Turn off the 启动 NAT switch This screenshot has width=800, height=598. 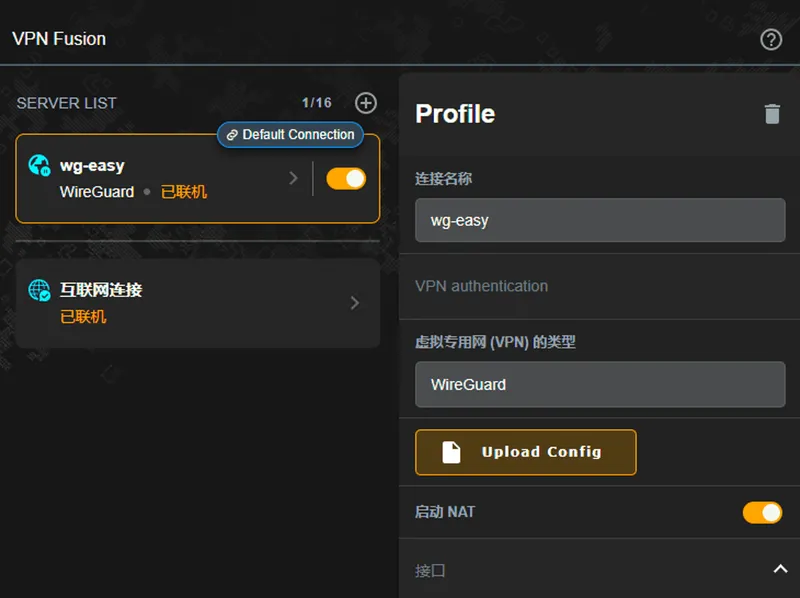coord(762,513)
